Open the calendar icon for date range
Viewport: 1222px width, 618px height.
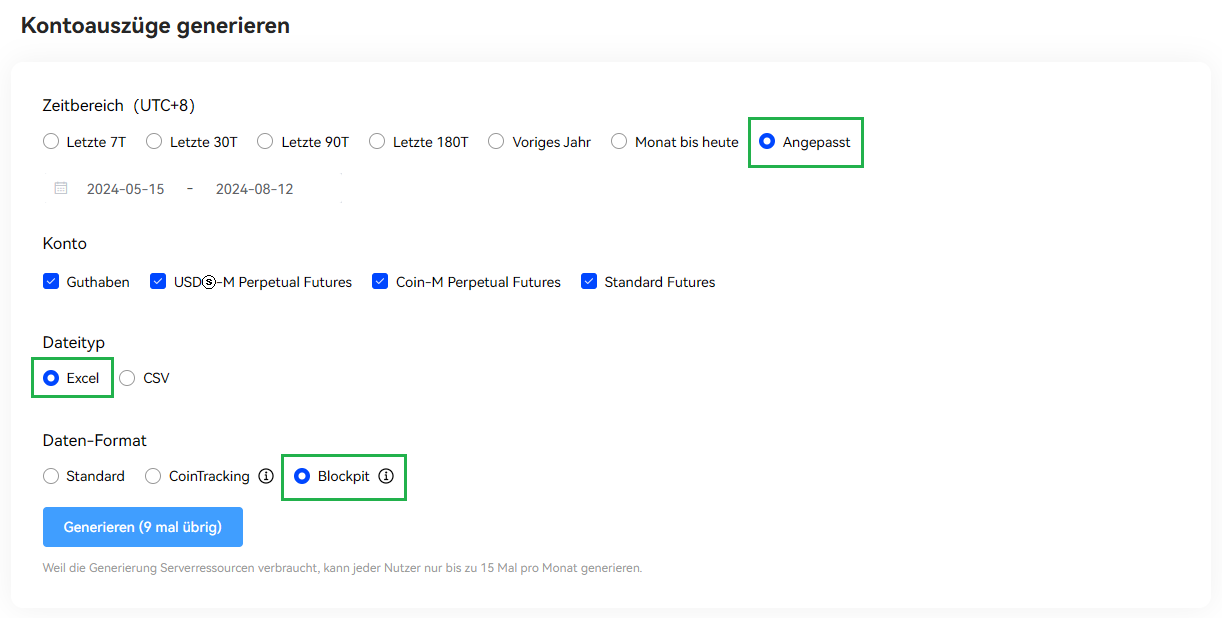[61, 188]
